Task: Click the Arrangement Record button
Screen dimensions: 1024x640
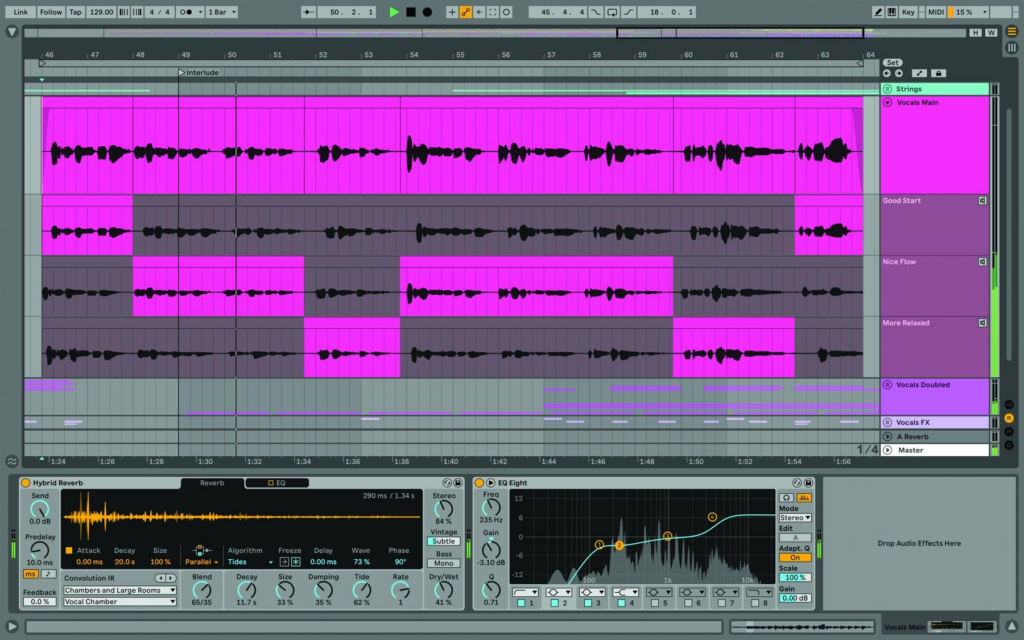Action: coord(427,12)
